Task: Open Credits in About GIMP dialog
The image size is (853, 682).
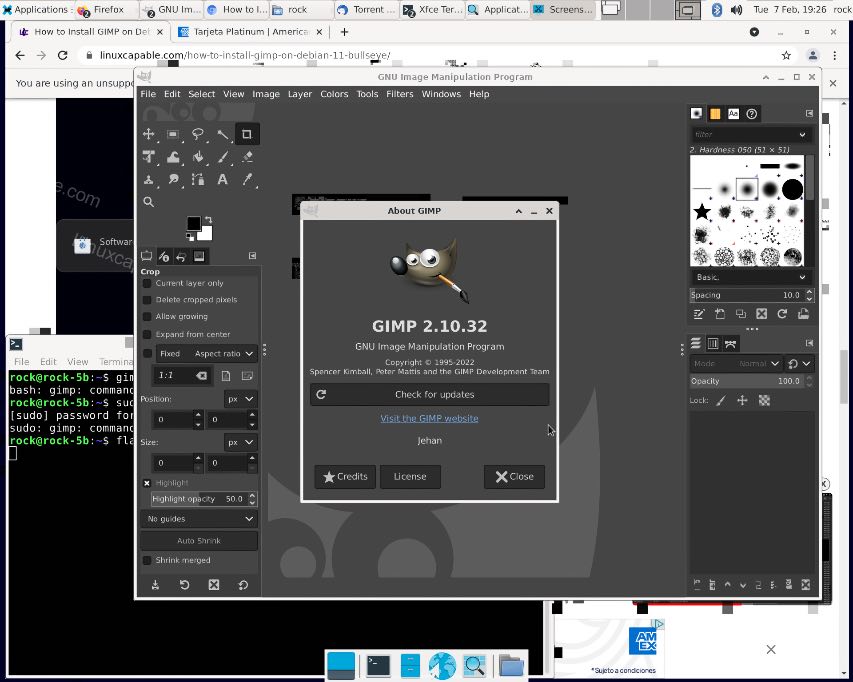Action: (x=345, y=477)
